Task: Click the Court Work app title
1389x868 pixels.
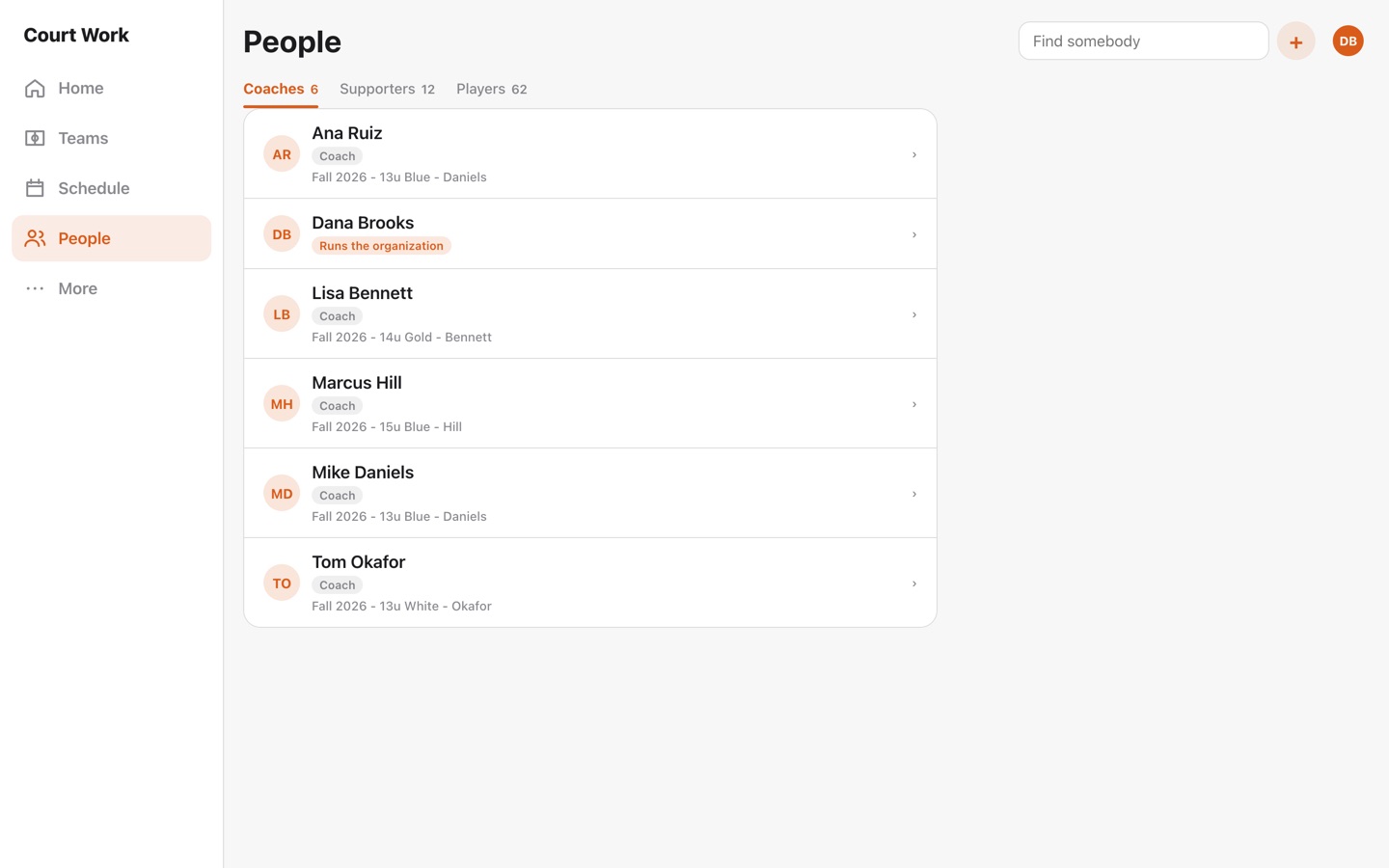Action: [x=76, y=35]
